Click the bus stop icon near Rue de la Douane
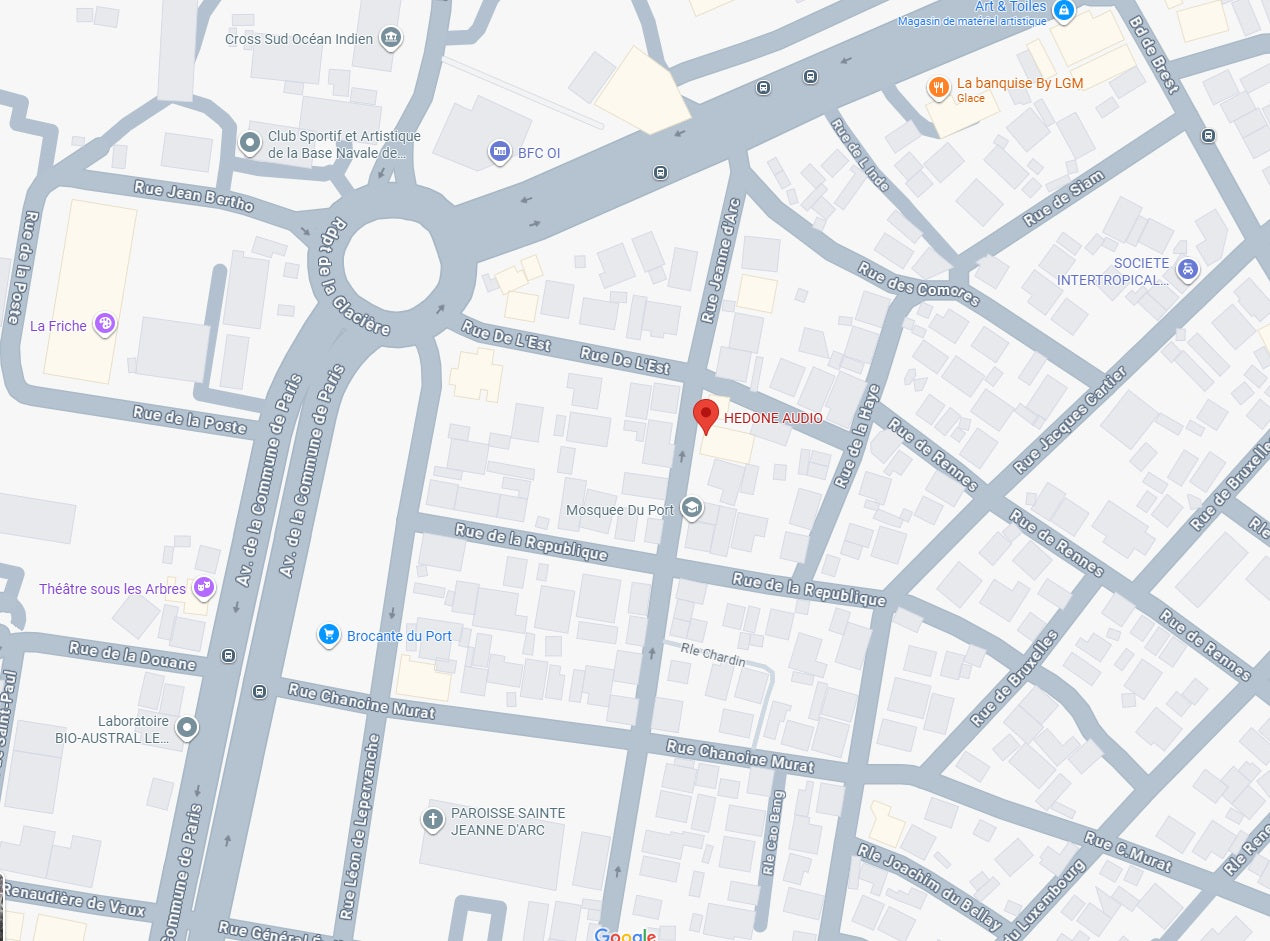 point(229,656)
